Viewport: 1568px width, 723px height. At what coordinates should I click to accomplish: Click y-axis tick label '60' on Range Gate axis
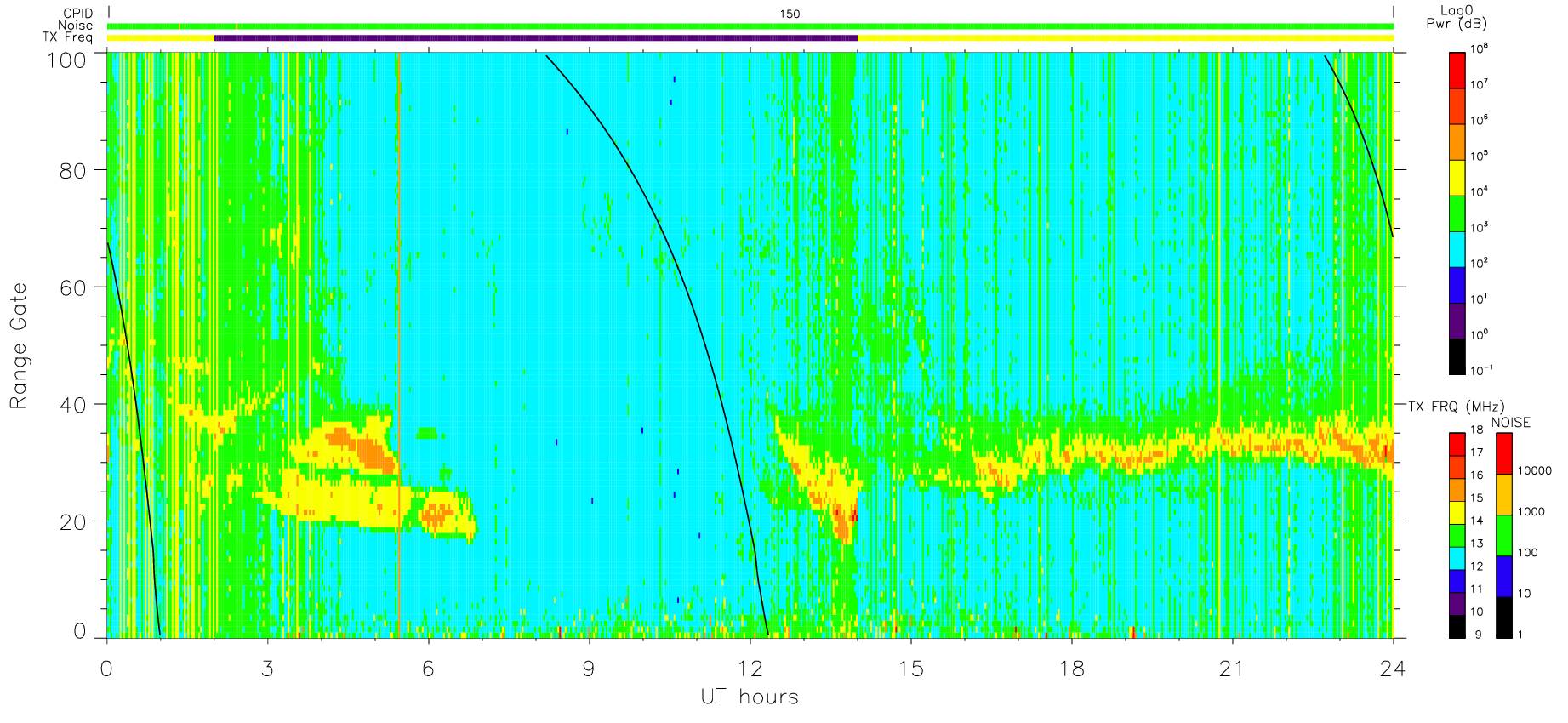[73, 287]
